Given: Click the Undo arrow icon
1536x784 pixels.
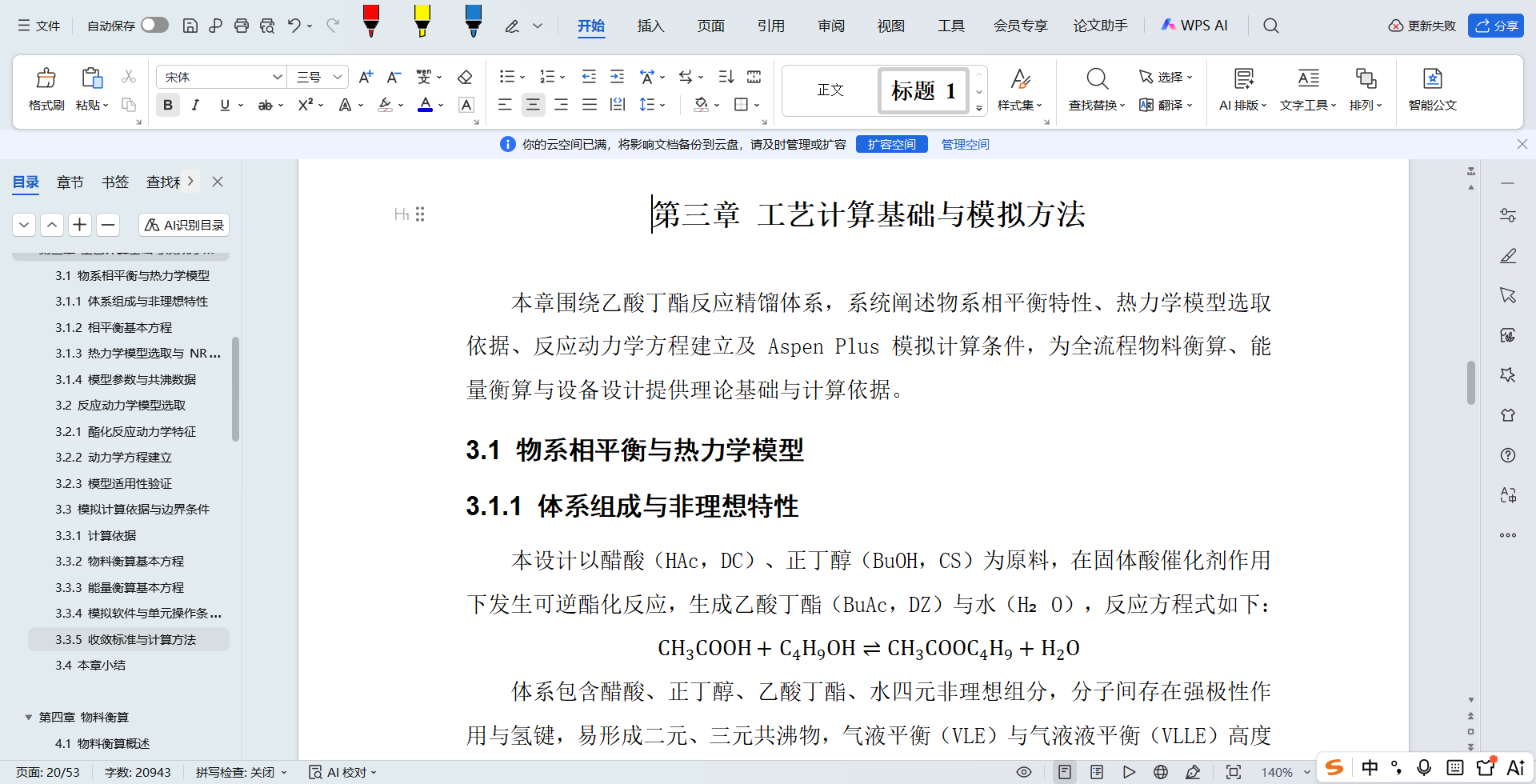Looking at the screenshot, I should [x=294, y=26].
